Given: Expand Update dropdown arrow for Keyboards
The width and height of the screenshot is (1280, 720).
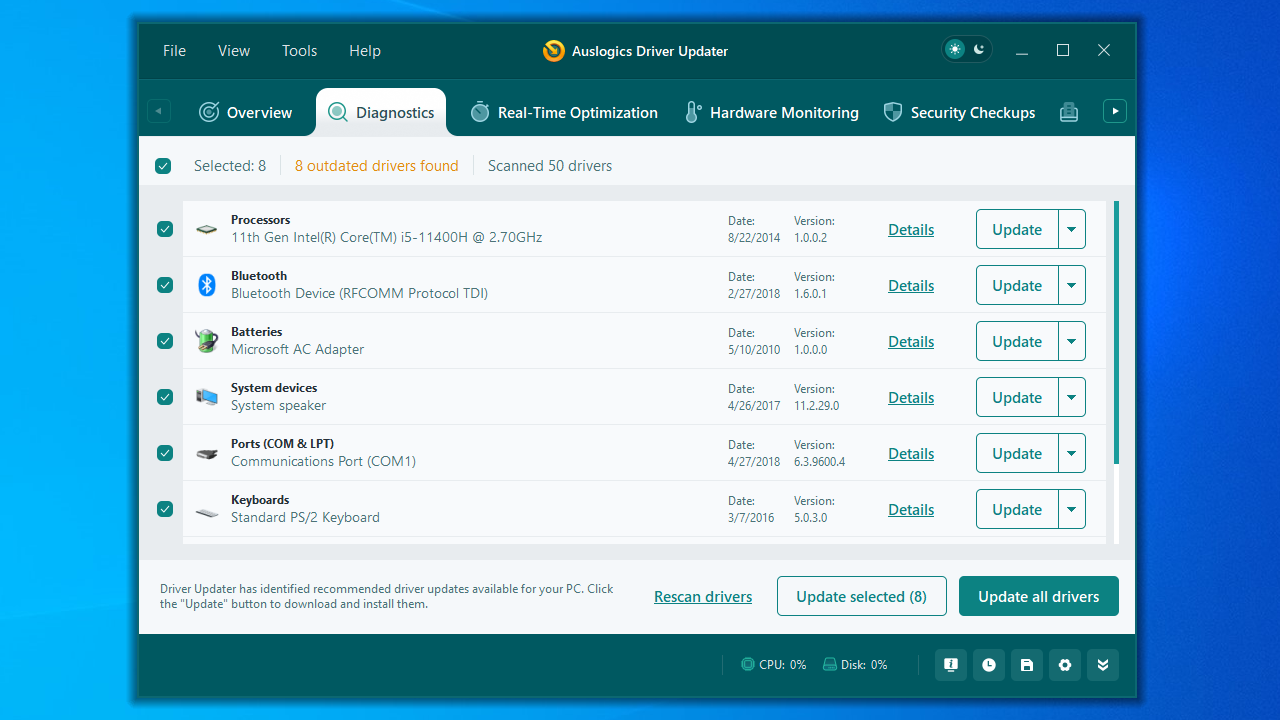Looking at the screenshot, I should tap(1071, 509).
